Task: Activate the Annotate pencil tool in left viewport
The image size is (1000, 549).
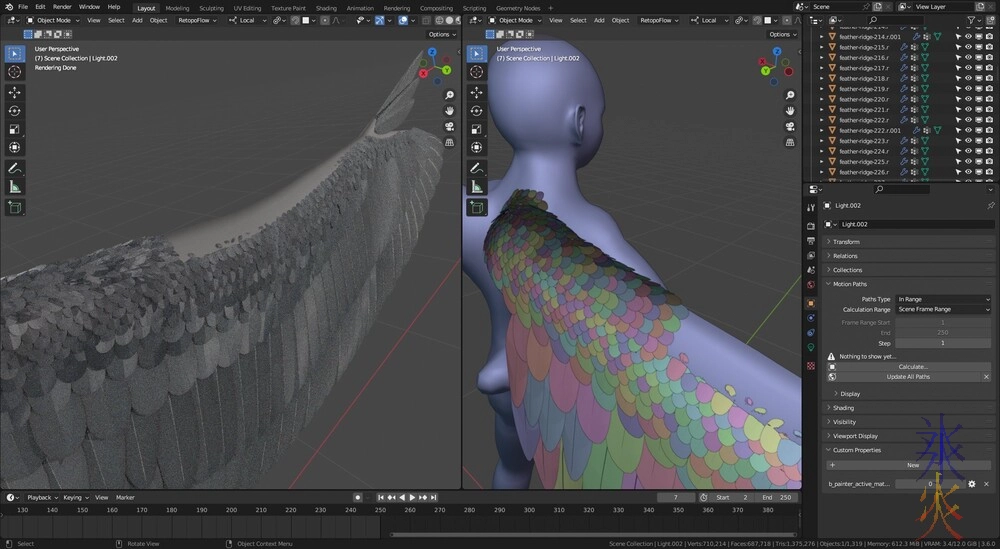Action: tap(15, 168)
